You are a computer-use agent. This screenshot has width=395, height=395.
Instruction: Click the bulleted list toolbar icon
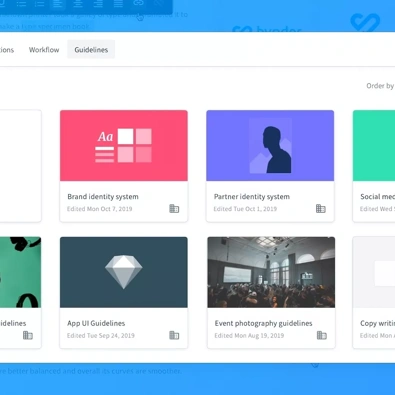pyautogui.click(x=21, y=4)
